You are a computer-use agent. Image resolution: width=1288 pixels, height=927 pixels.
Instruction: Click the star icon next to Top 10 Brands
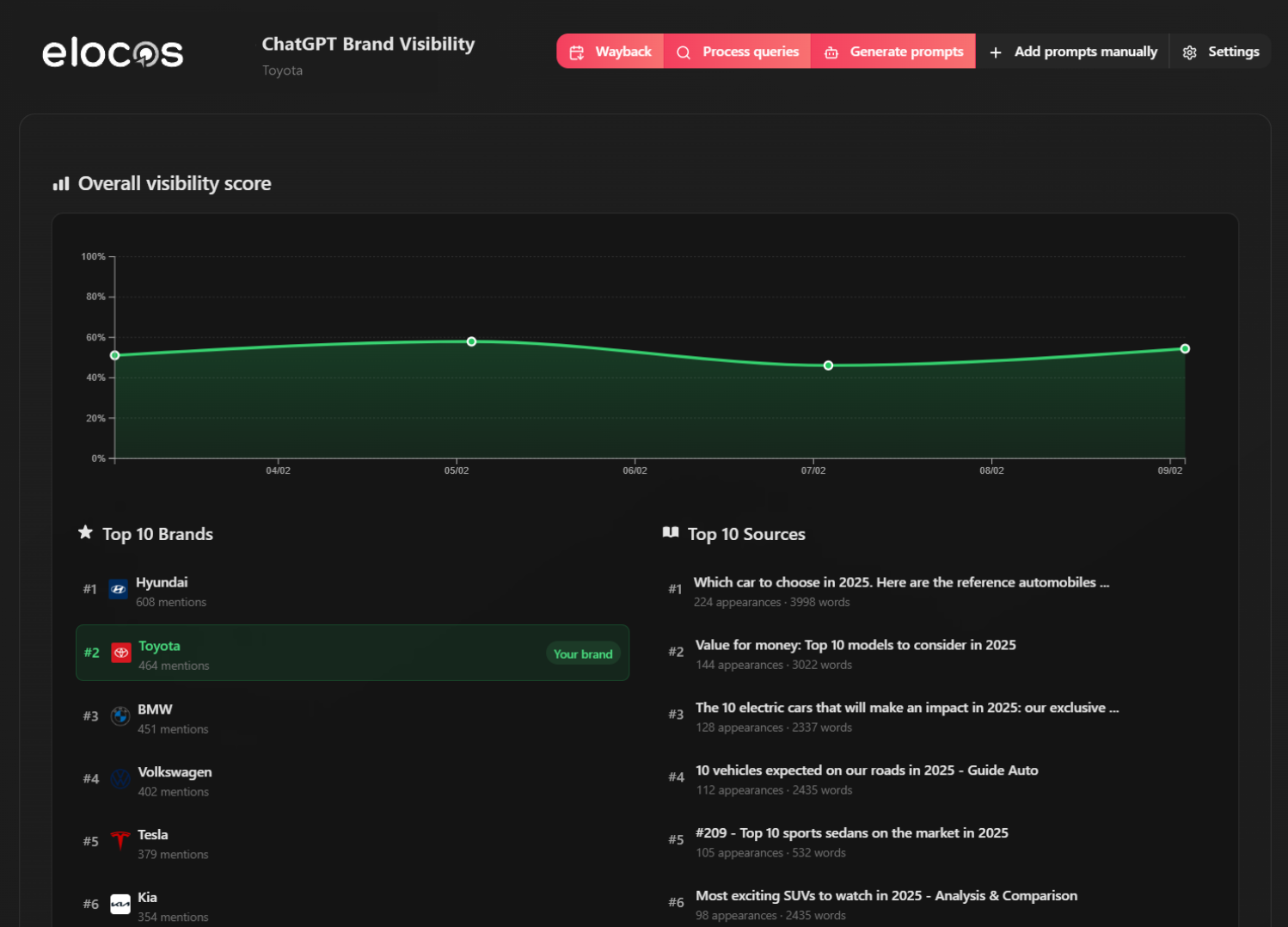(85, 532)
